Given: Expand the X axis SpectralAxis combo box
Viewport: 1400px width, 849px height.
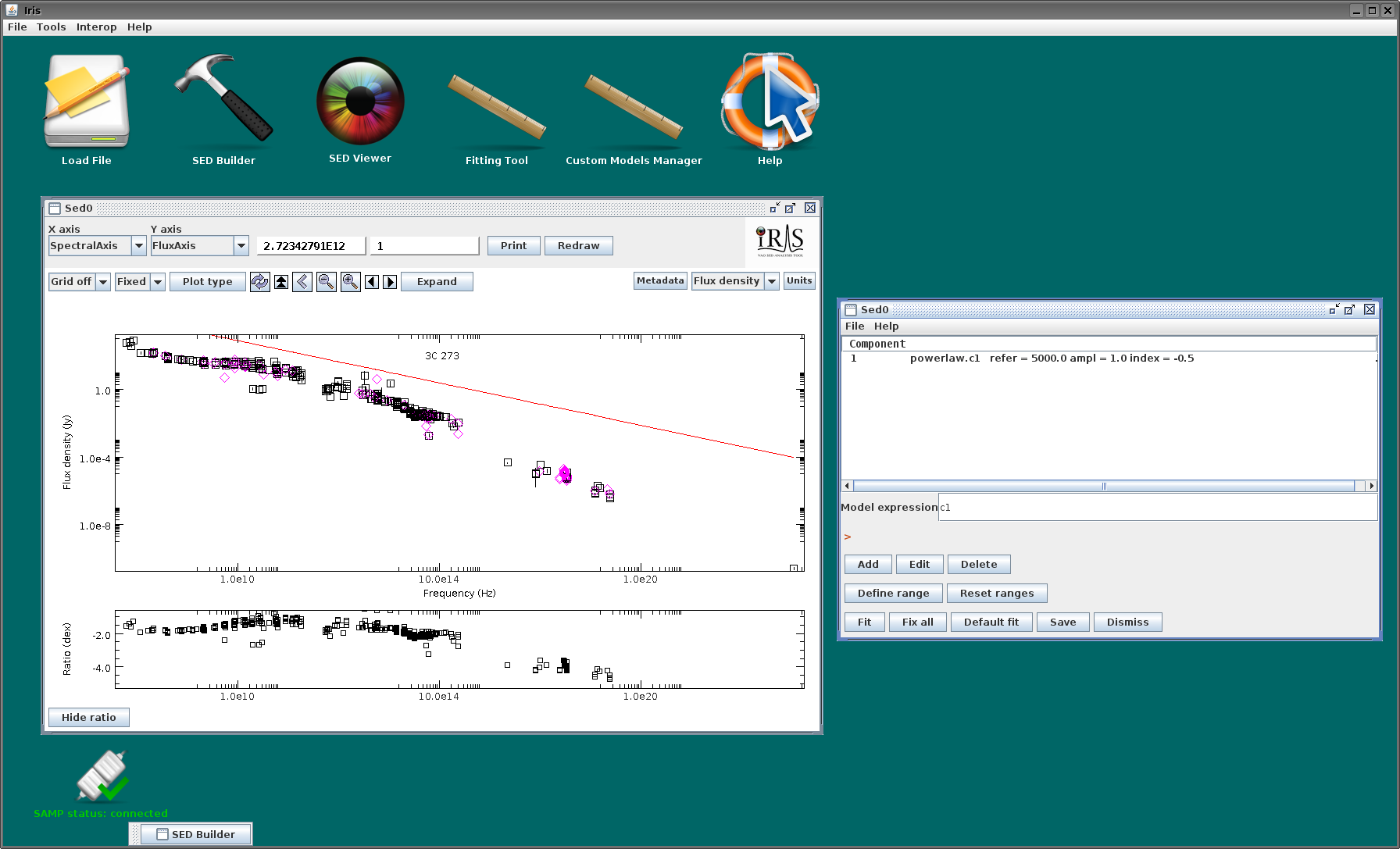Looking at the screenshot, I should point(97,246).
